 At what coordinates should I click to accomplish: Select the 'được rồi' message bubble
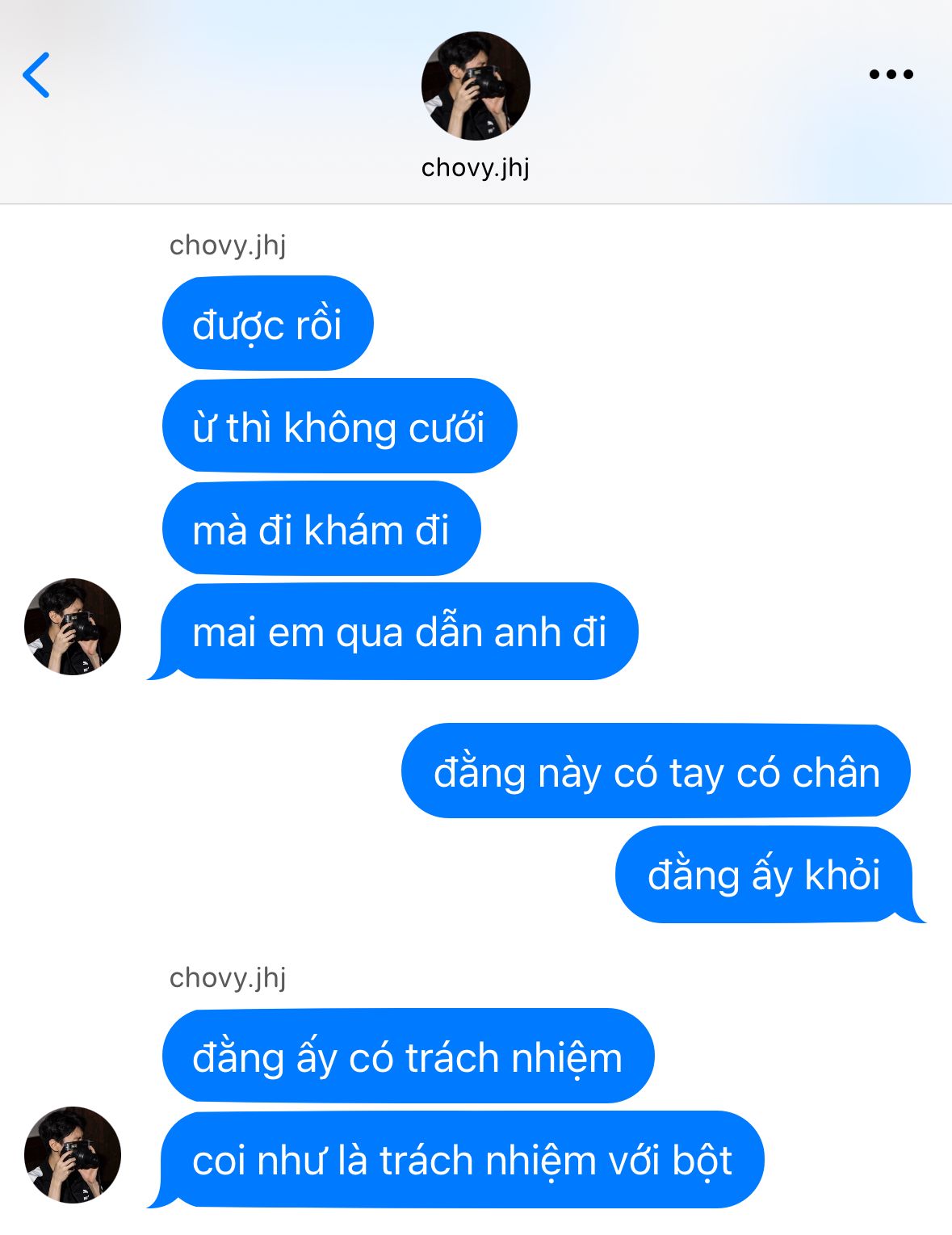(x=268, y=323)
